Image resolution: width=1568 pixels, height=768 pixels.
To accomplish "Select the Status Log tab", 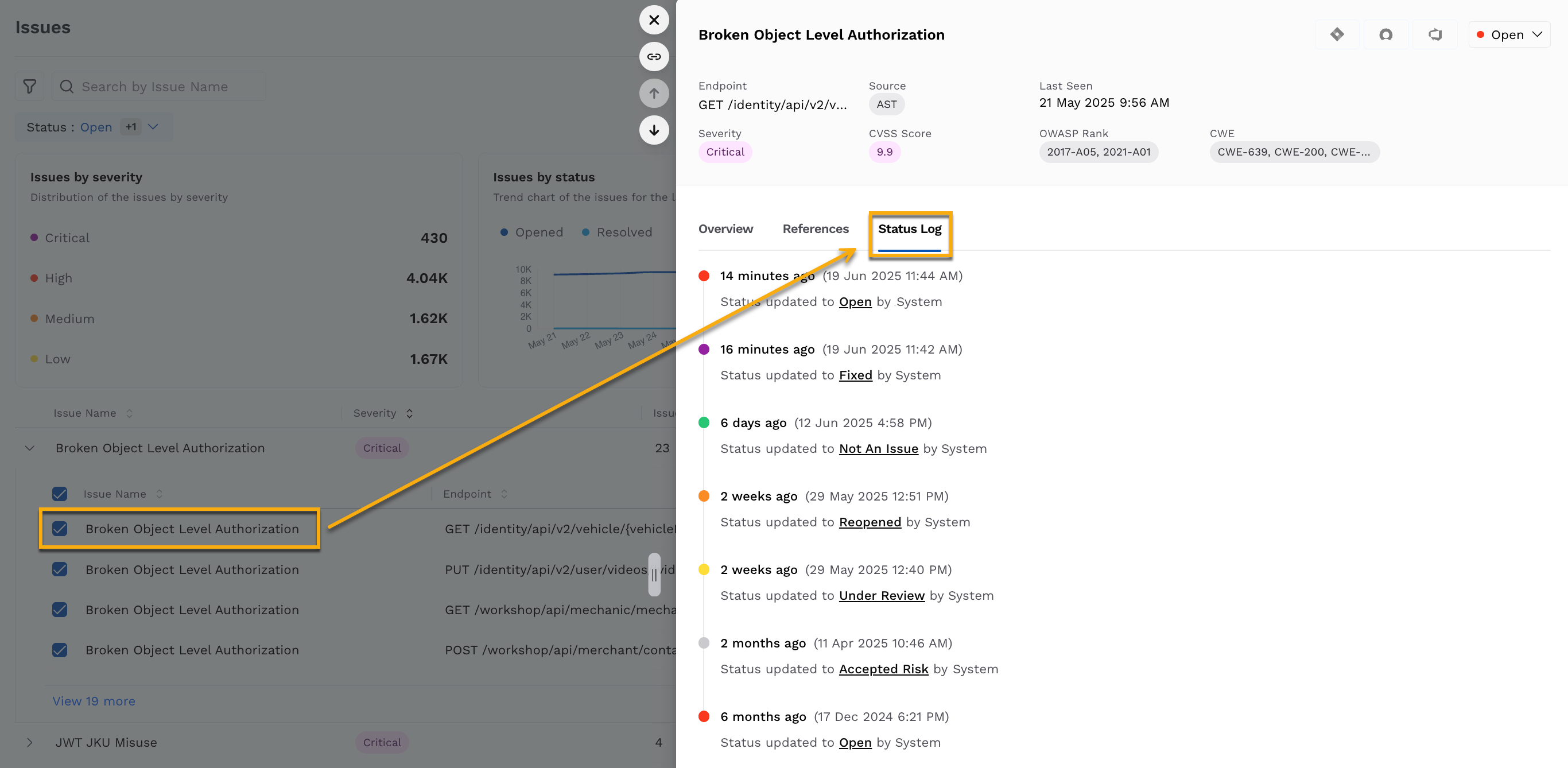I will [x=909, y=229].
